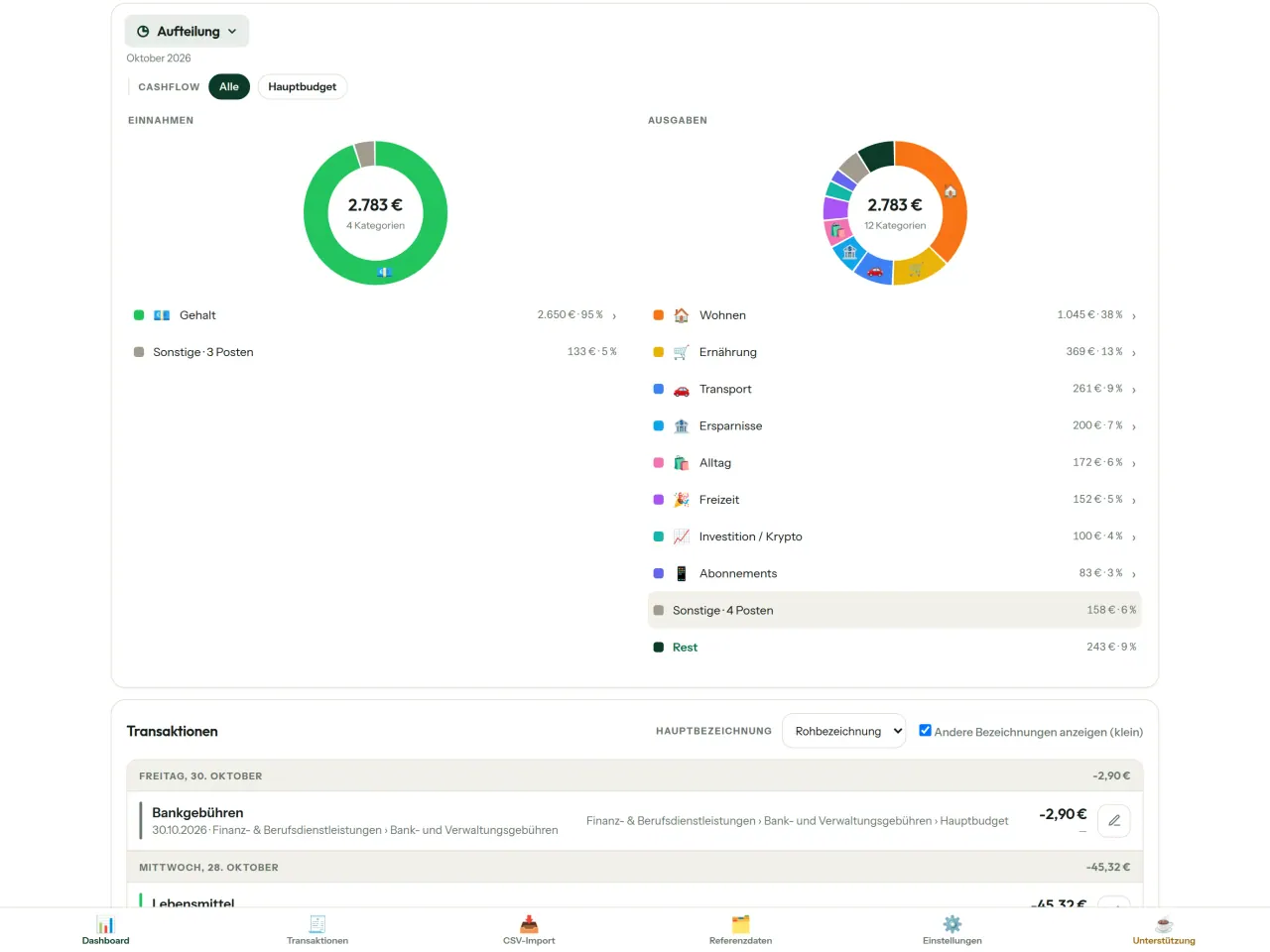Select the Alle cashflow filter
This screenshot has height=952, width=1270.
(229, 87)
